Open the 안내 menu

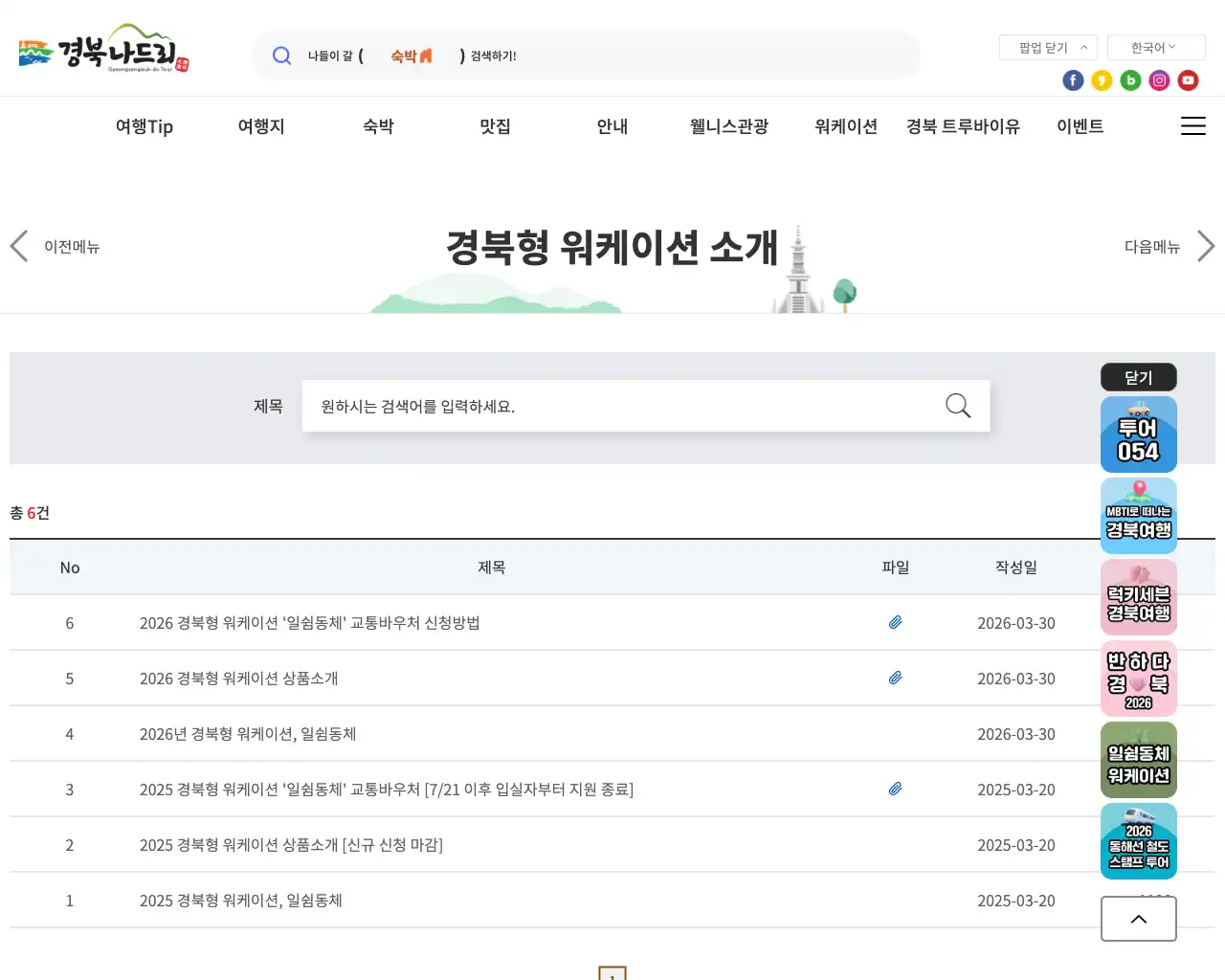click(x=612, y=126)
